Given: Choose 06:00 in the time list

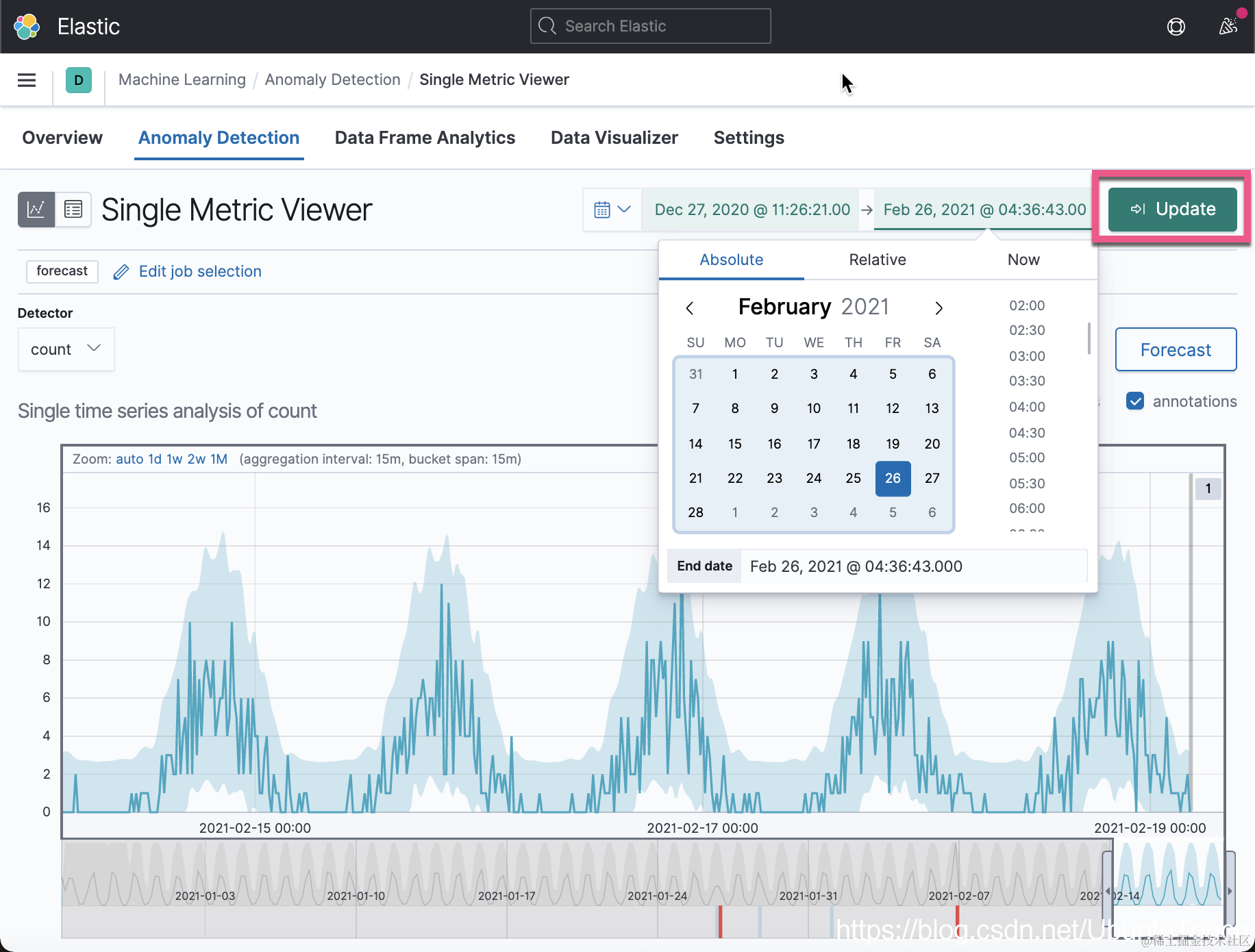Looking at the screenshot, I should (x=1027, y=508).
